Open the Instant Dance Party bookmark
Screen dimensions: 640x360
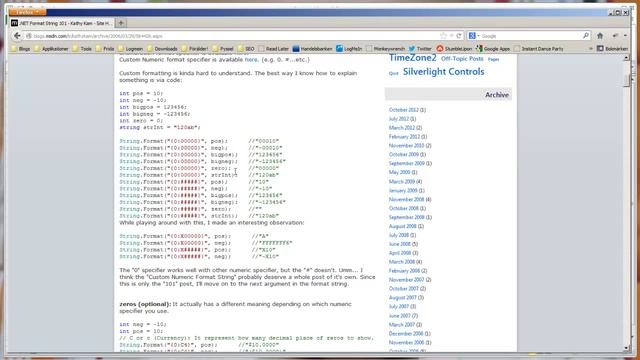click(x=538, y=49)
